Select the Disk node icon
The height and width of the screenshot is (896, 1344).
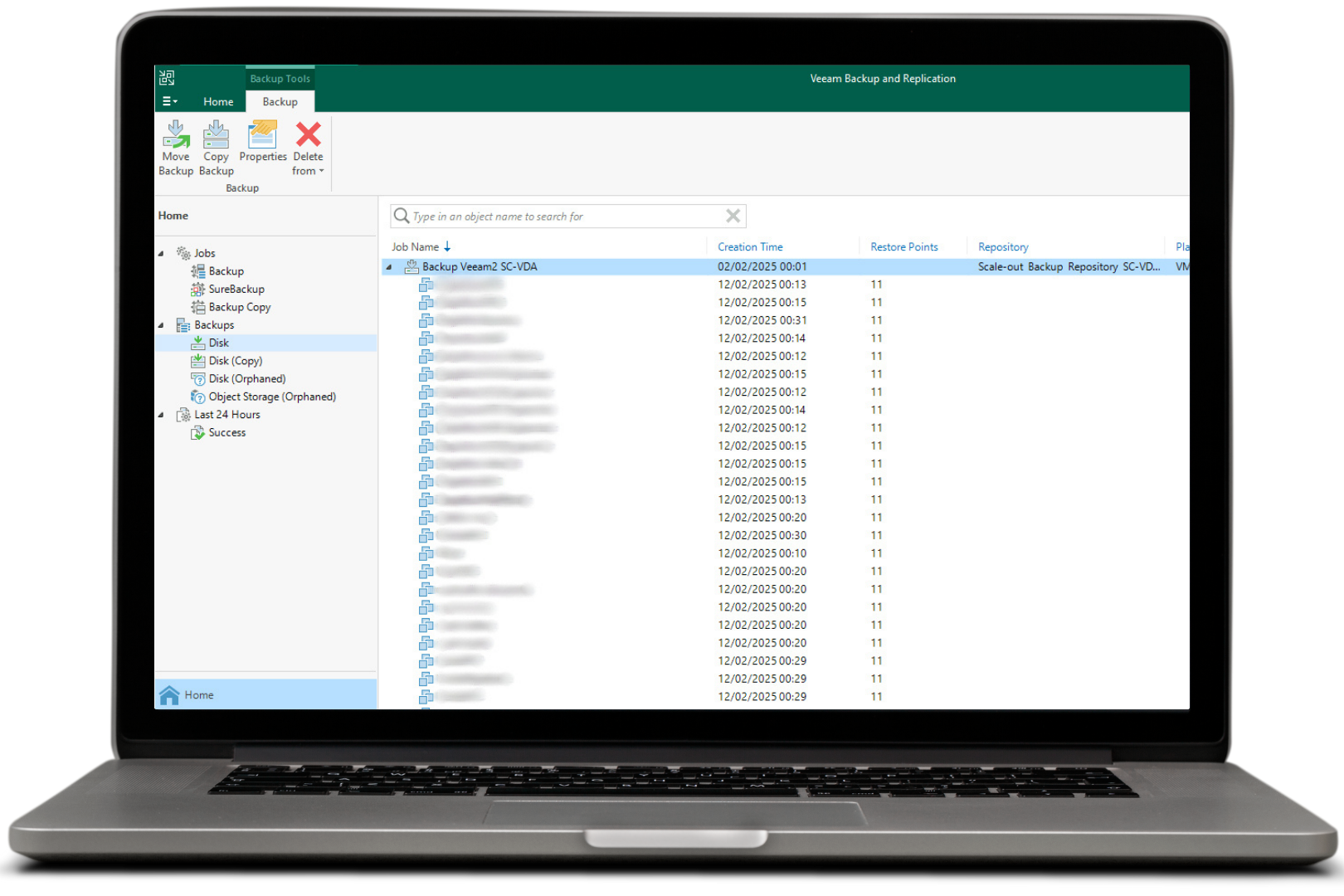(x=198, y=343)
